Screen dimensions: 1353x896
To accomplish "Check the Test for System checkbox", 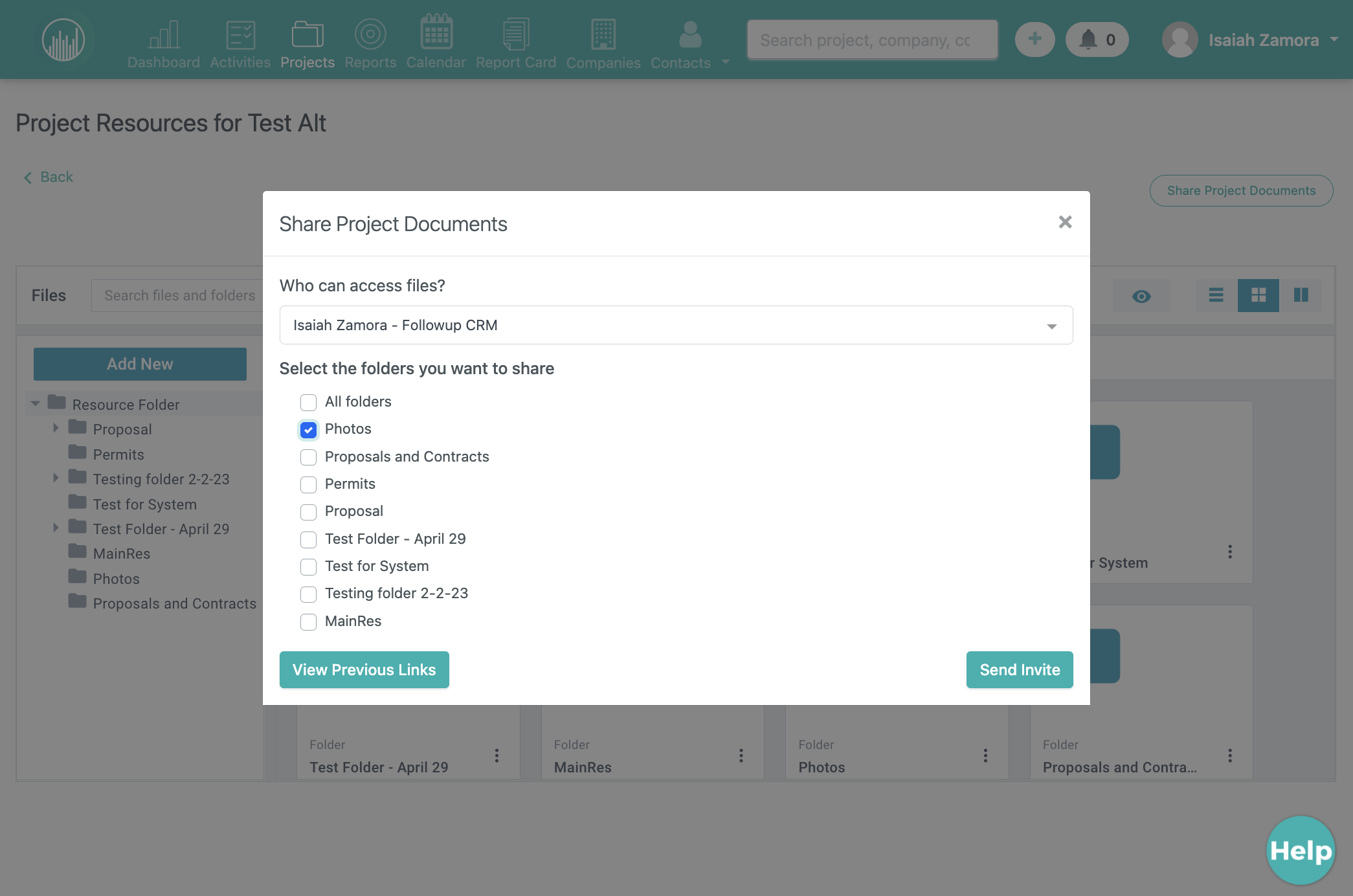I will pos(308,566).
